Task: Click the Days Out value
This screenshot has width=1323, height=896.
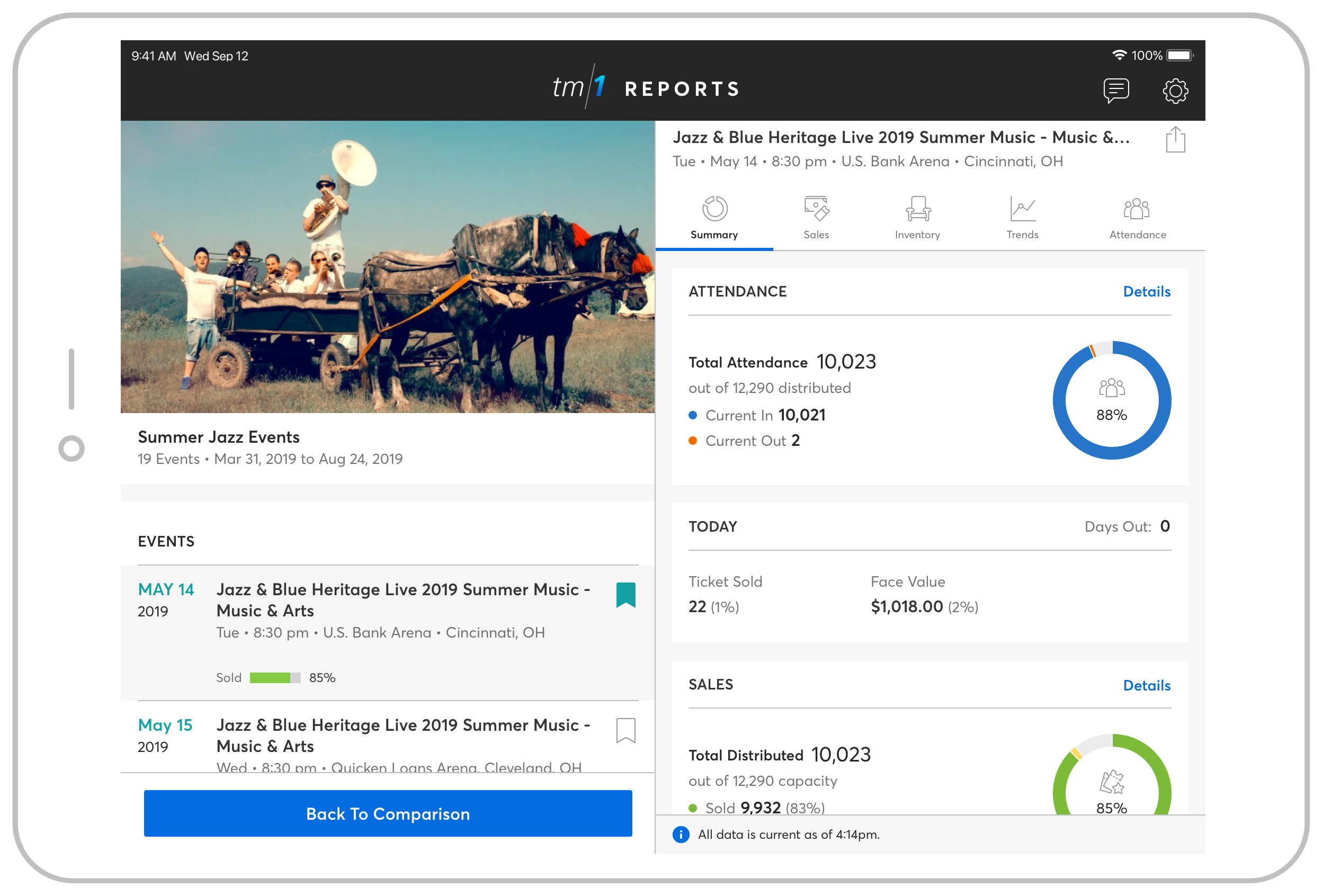Action: (x=1165, y=526)
